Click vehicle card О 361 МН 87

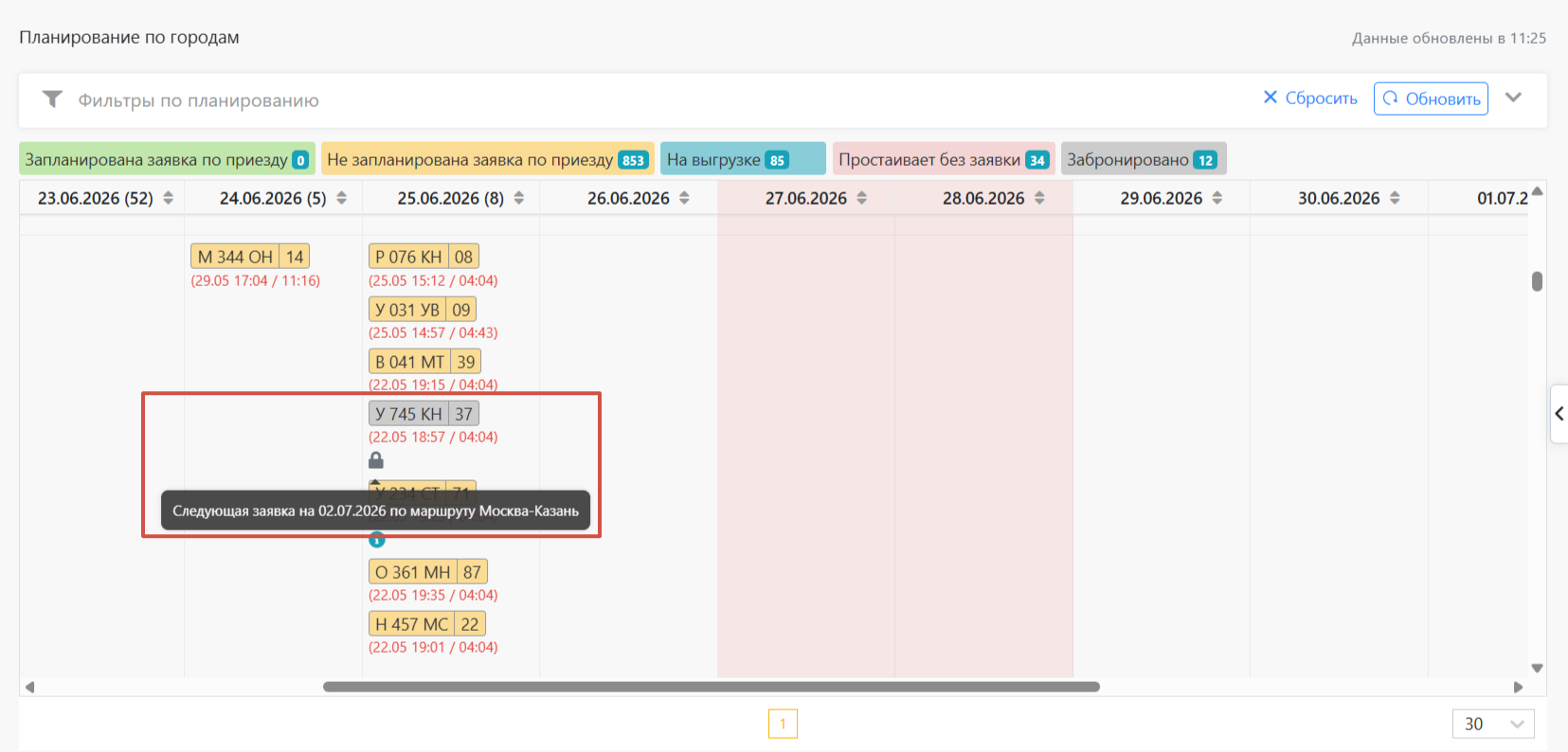[428, 572]
